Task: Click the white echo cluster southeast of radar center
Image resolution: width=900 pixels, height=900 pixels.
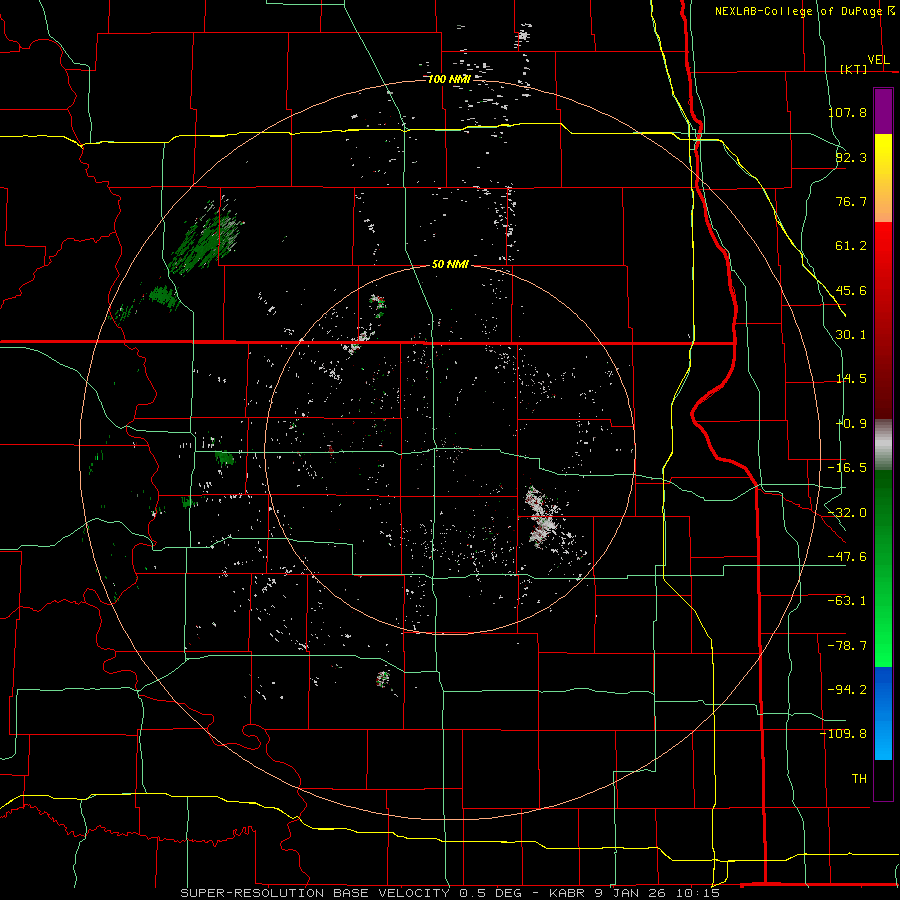Action: point(542,517)
